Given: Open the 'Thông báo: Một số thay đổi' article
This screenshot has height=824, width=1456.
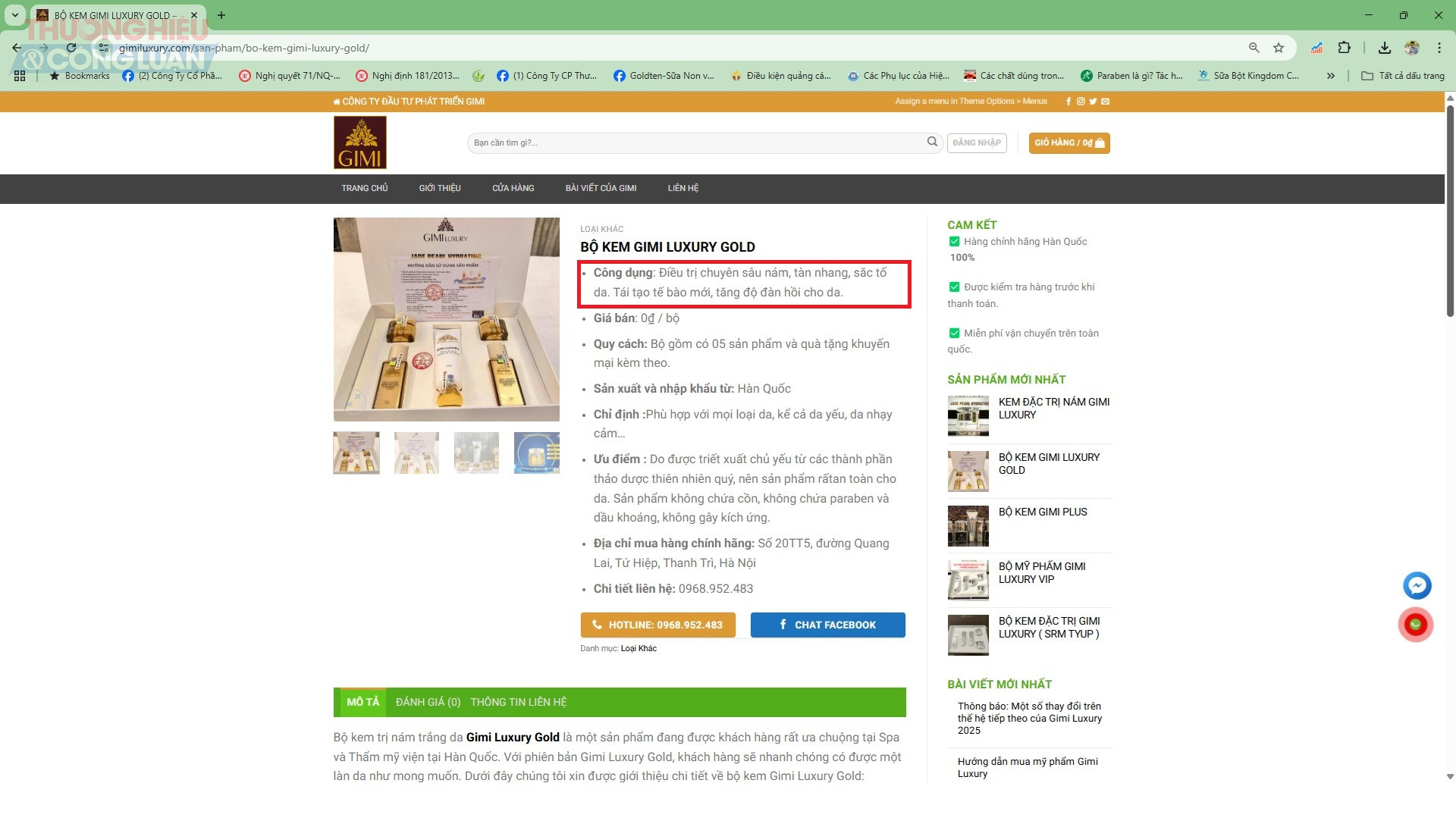Looking at the screenshot, I should [1030, 719].
